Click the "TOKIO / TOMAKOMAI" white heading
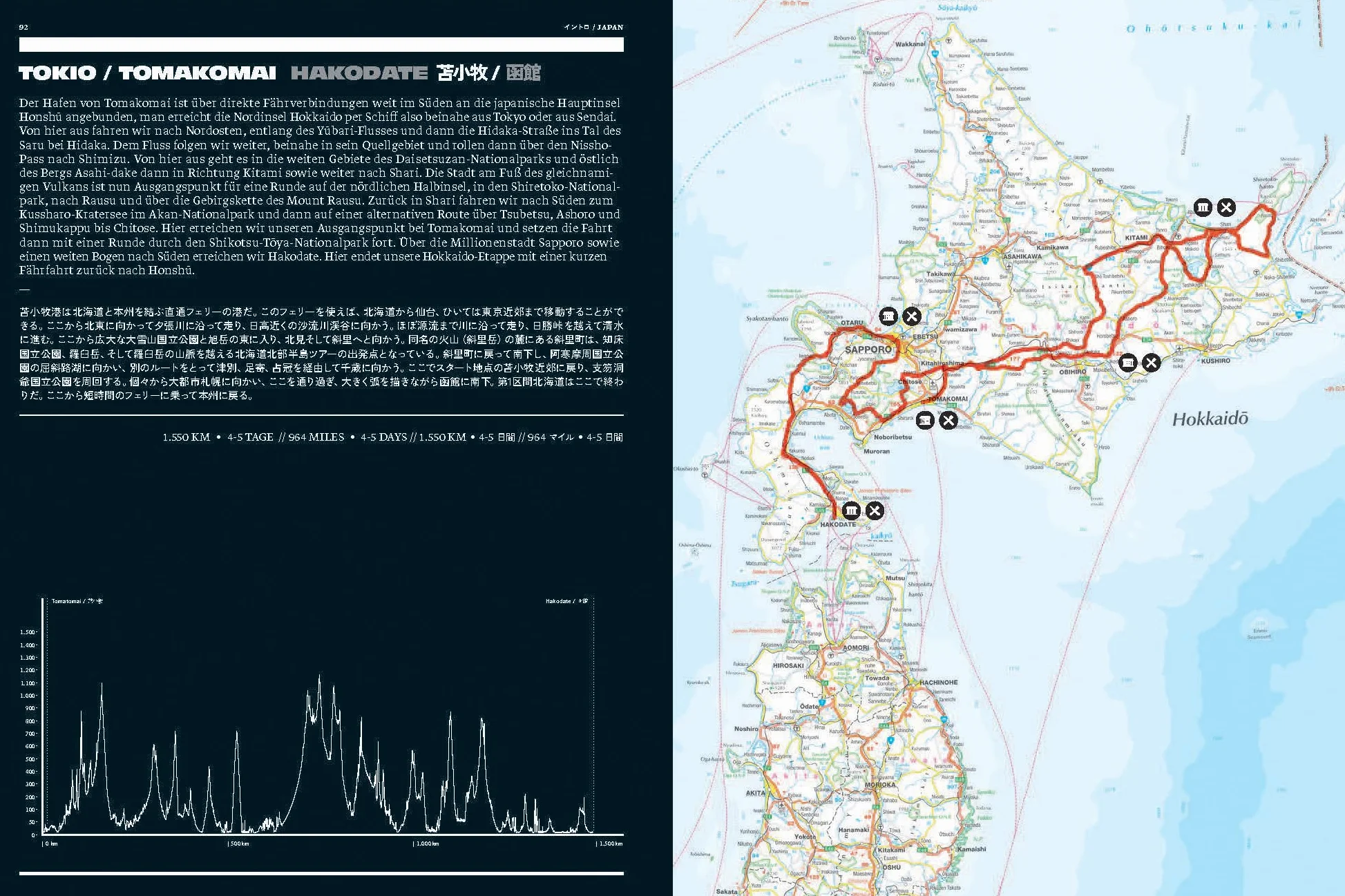Screen dimensions: 1345x896 [x=147, y=73]
